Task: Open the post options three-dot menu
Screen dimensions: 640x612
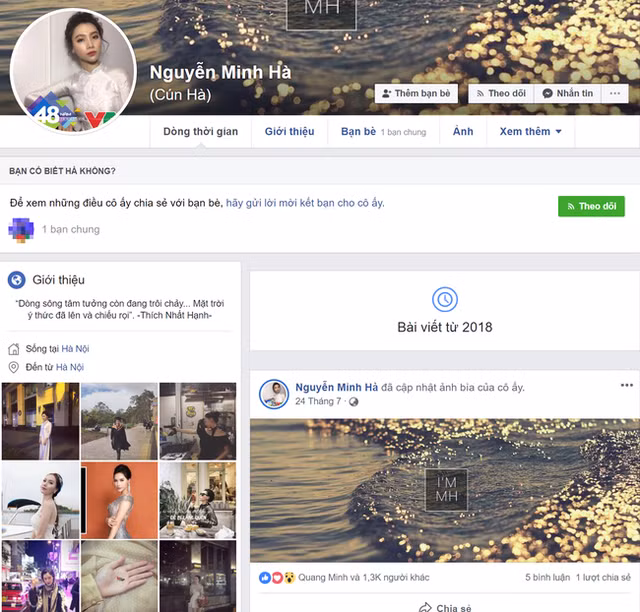Action: tap(627, 385)
